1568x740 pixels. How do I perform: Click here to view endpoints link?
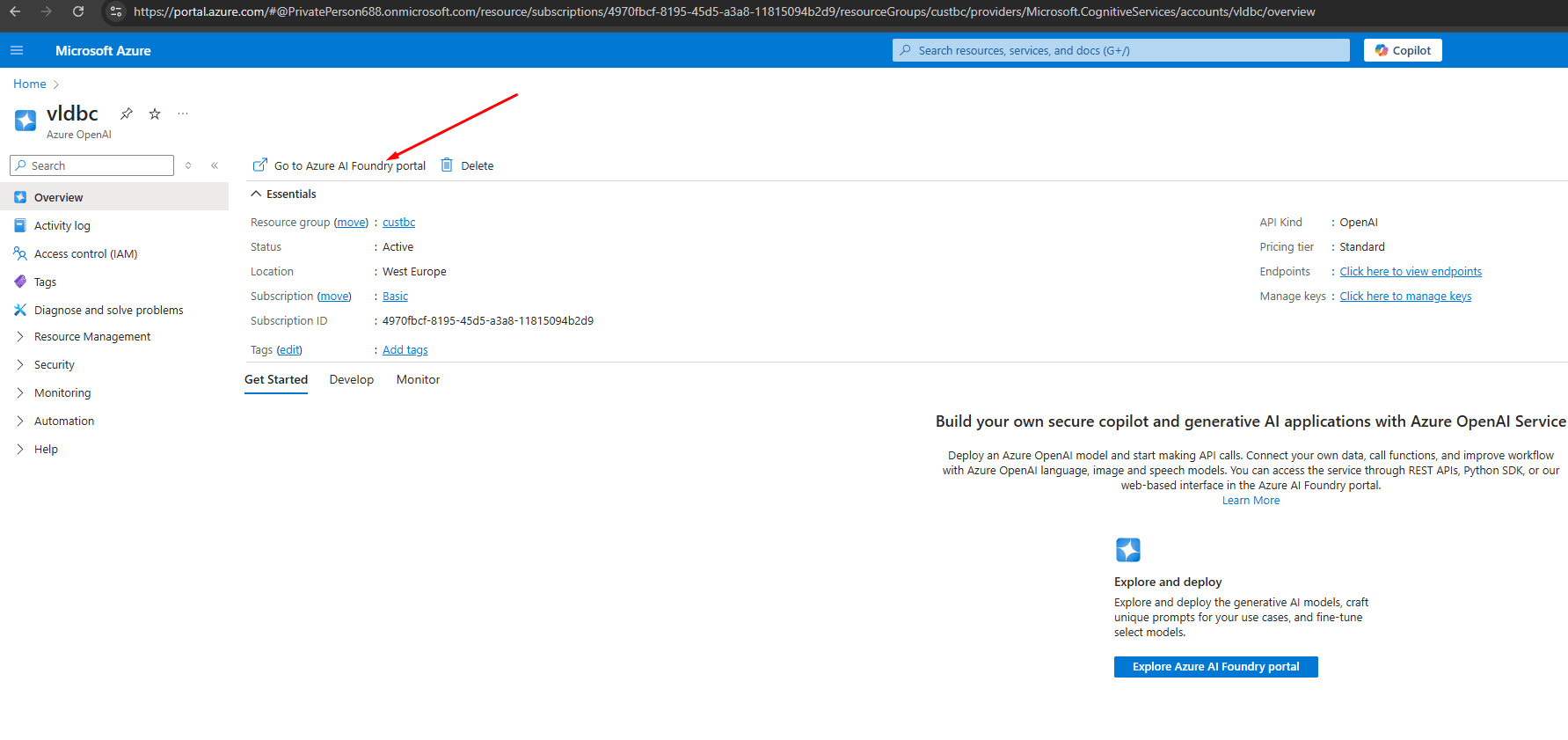point(1411,272)
